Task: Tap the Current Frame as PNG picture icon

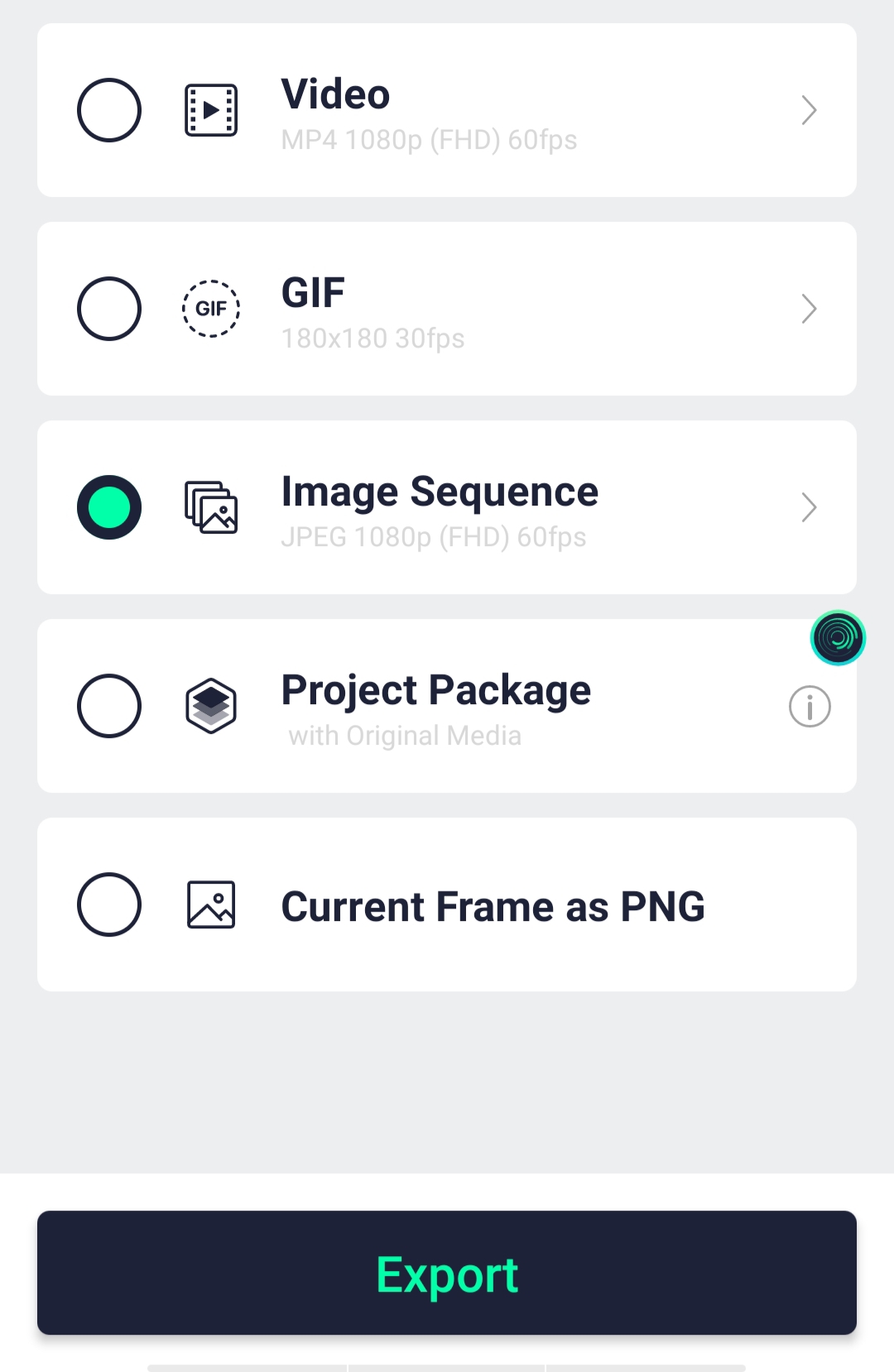Action: click(x=211, y=904)
